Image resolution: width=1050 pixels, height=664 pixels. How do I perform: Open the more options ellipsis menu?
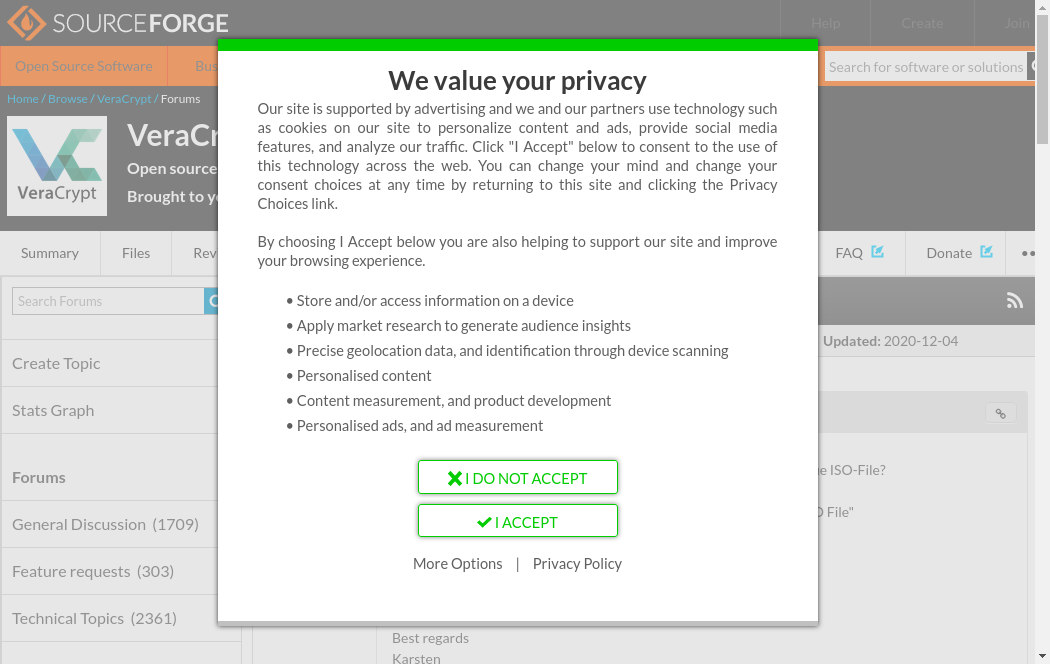(x=1028, y=253)
